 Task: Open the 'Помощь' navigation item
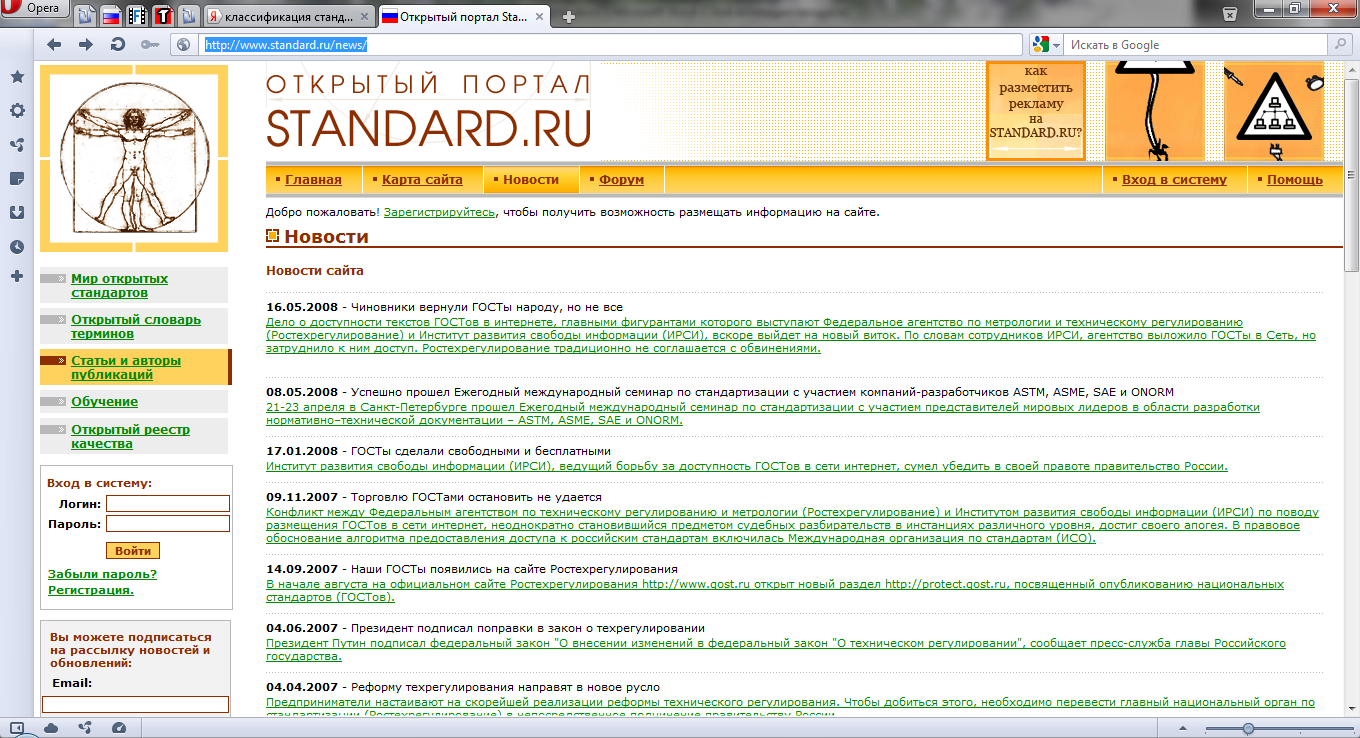coord(1295,180)
